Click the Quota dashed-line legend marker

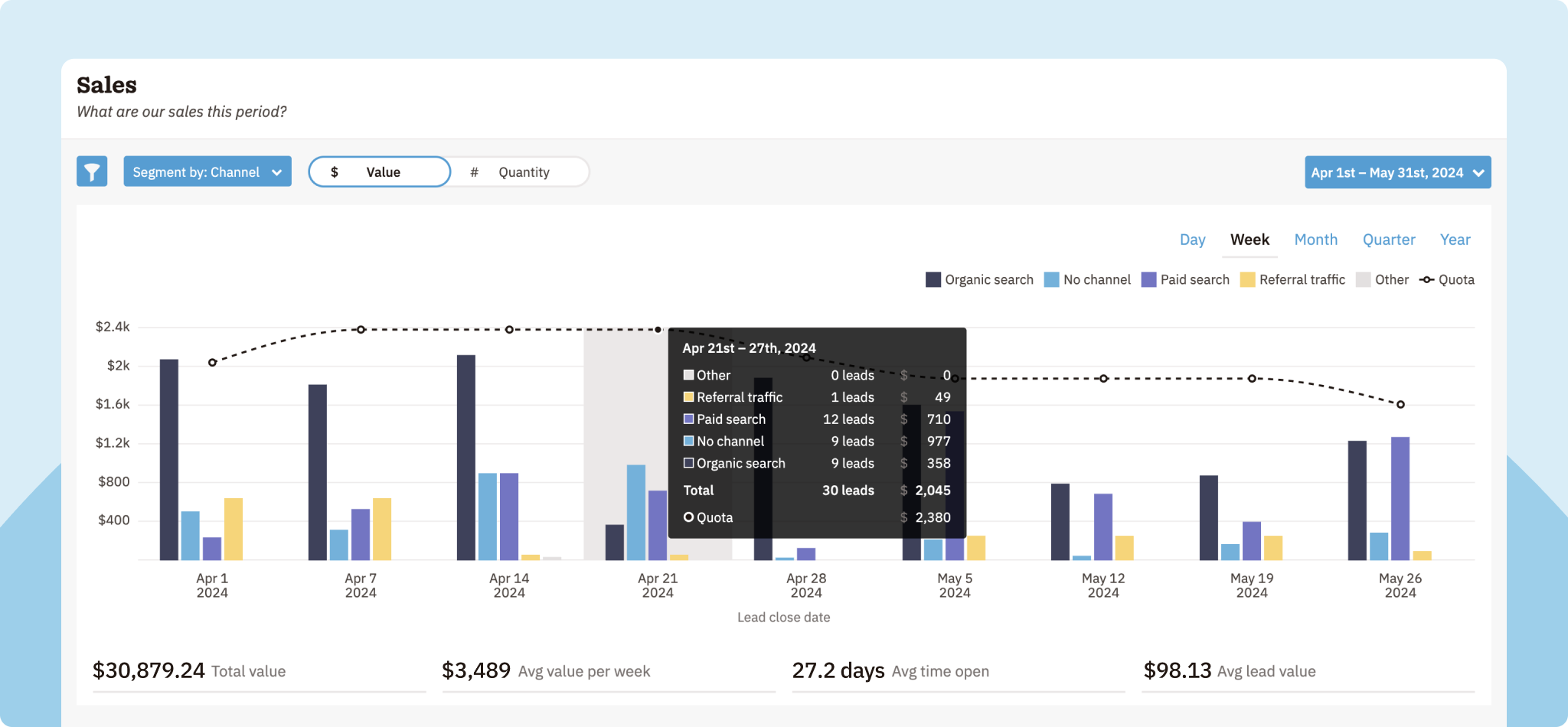(1427, 279)
